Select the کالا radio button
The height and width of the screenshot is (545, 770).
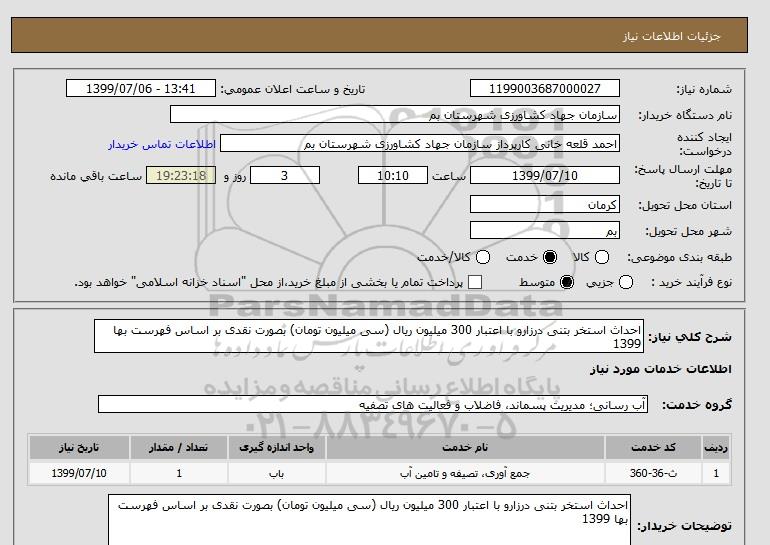600,257
